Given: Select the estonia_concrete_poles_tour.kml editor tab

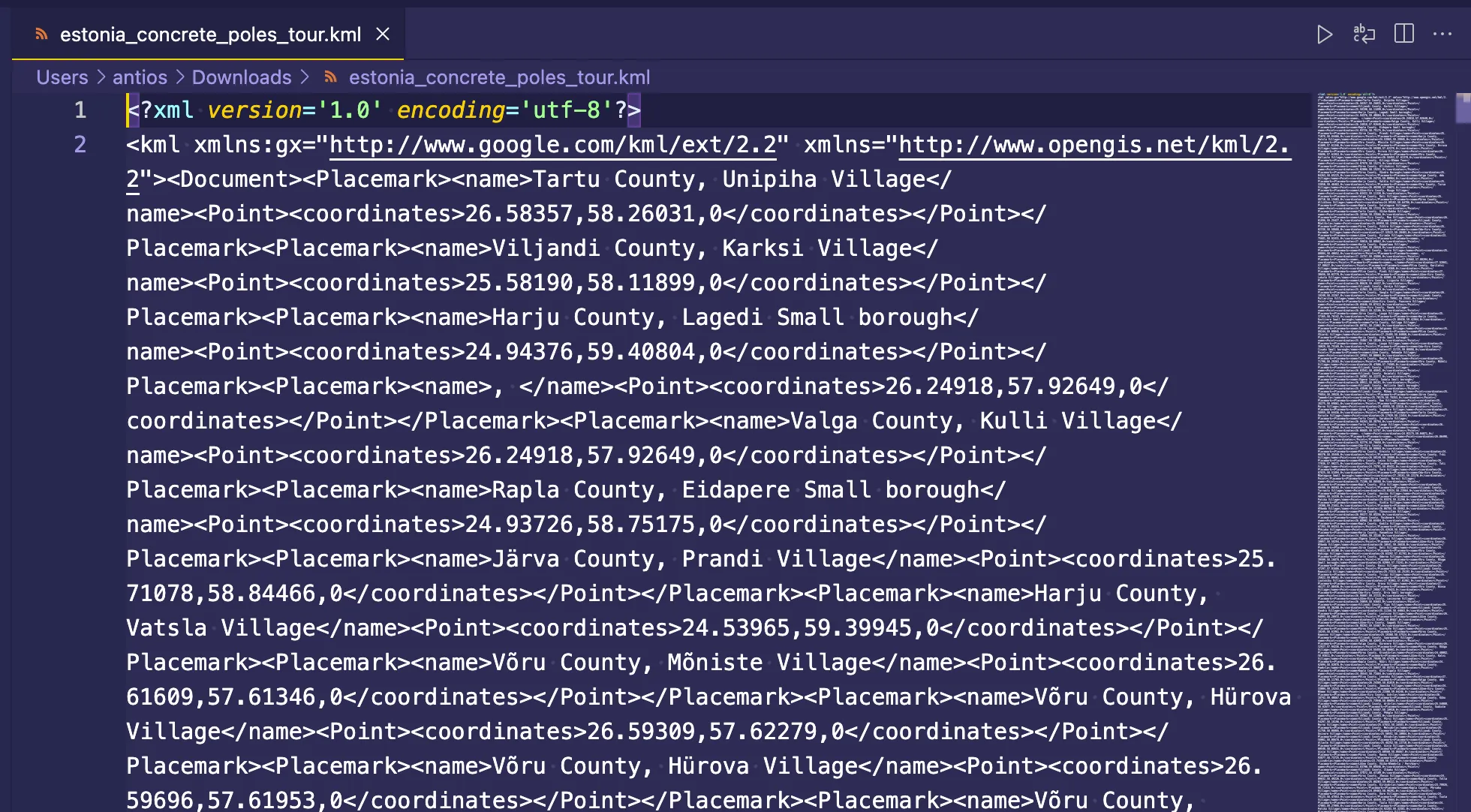Looking at the screenshot, I should 210,35.
